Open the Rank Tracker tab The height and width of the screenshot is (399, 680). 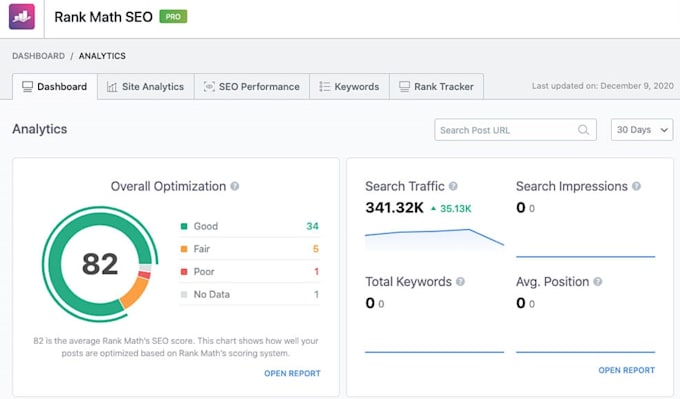(x=436, y=87)
